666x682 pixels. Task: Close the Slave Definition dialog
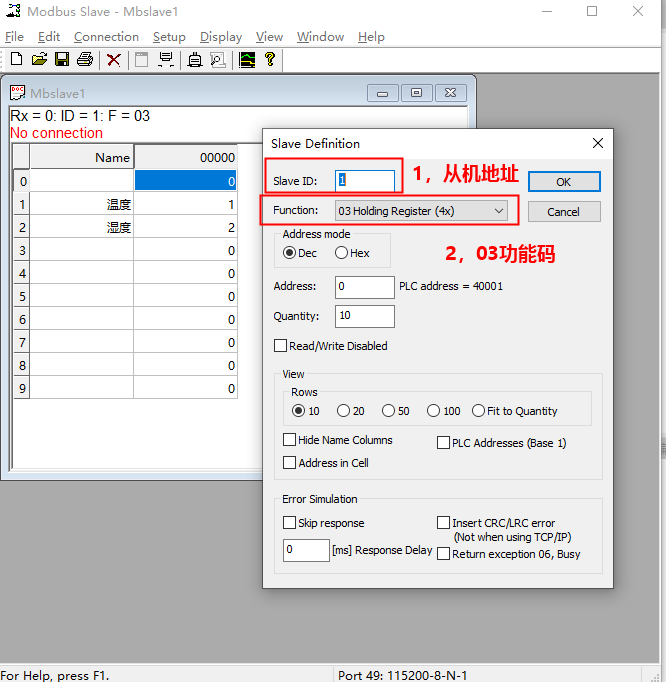tap(598, 143)
